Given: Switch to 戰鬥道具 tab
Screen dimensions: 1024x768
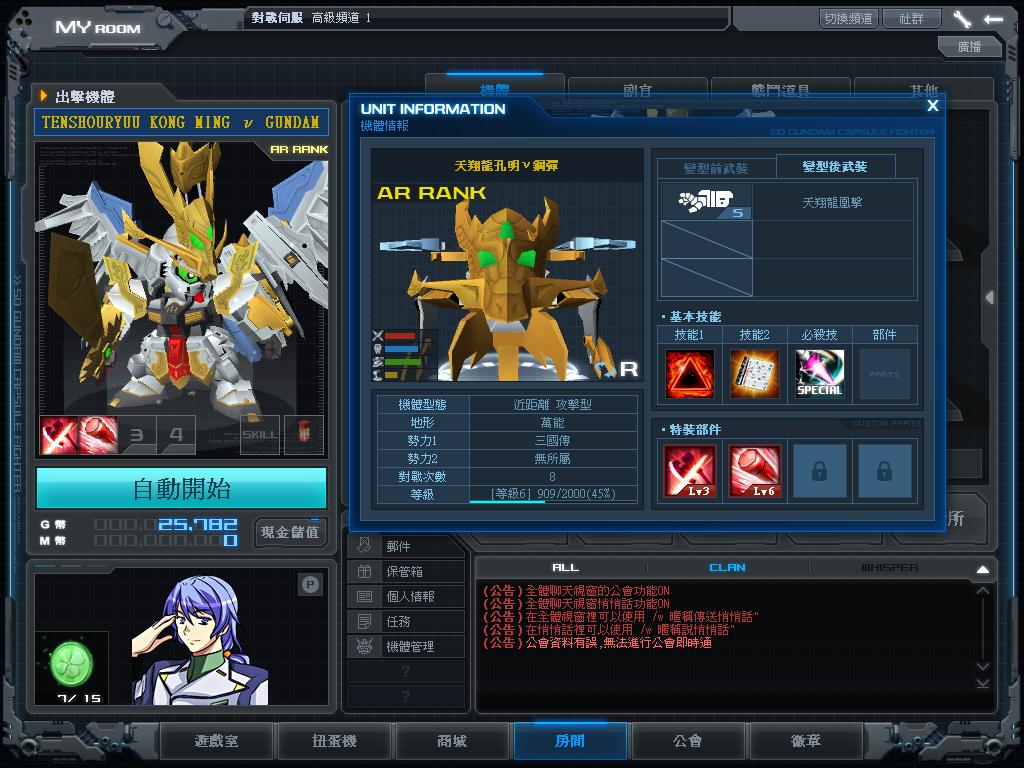Looking at the screenshot, I should pos(780,88).
